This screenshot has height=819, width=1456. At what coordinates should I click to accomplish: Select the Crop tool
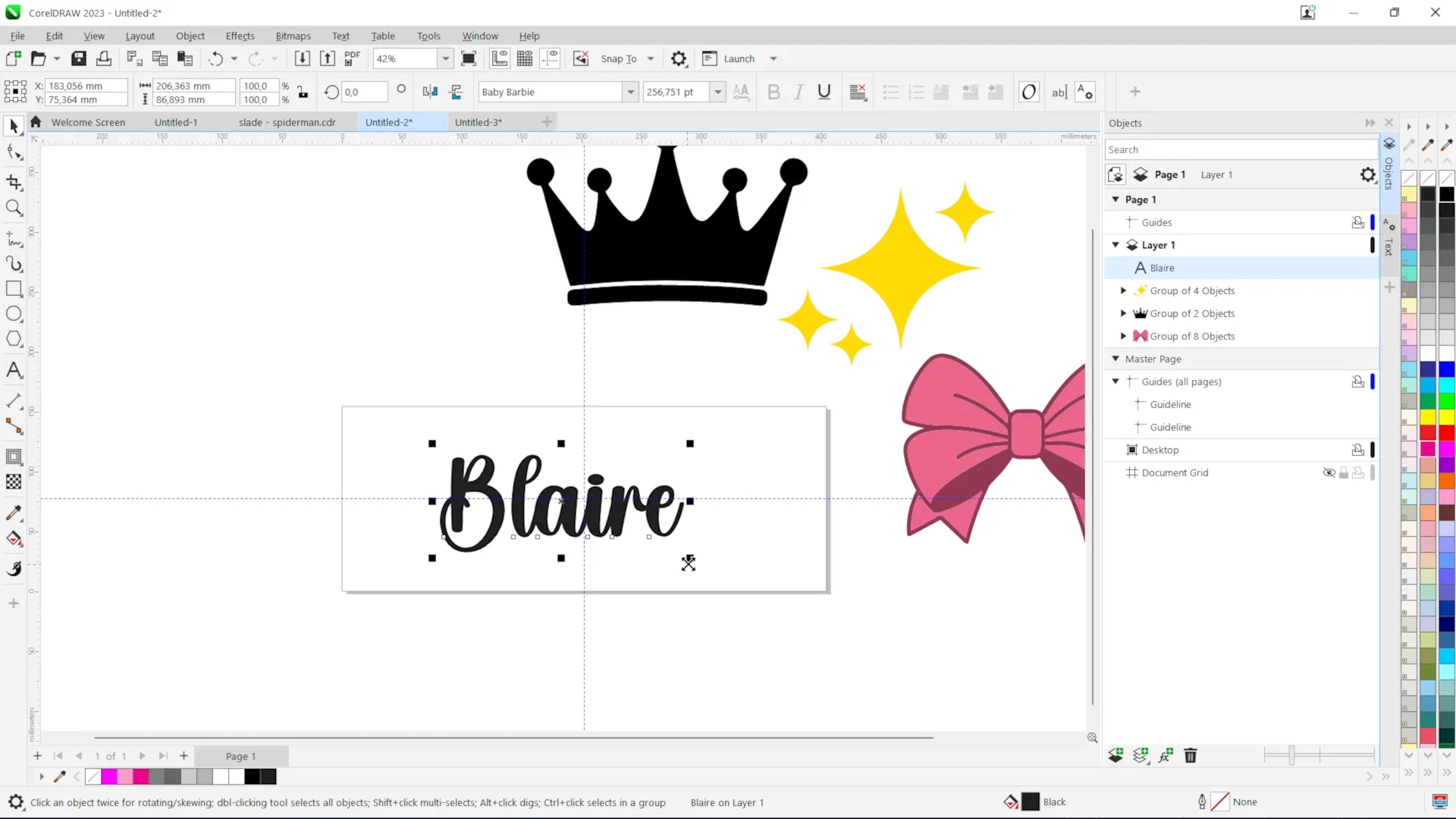(14, 182)
